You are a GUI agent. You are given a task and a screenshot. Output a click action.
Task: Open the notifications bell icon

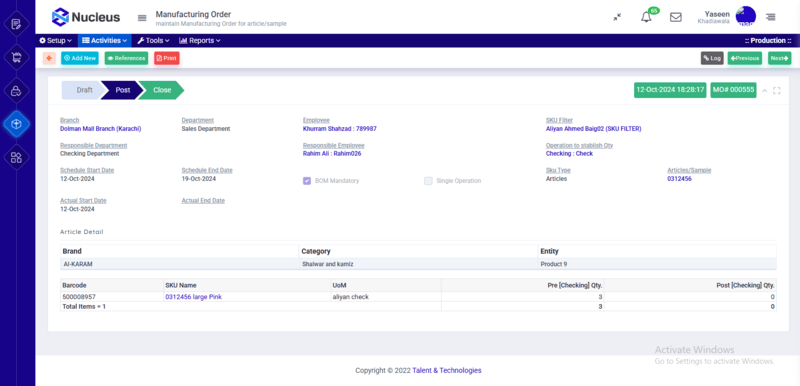coord(646,17)
